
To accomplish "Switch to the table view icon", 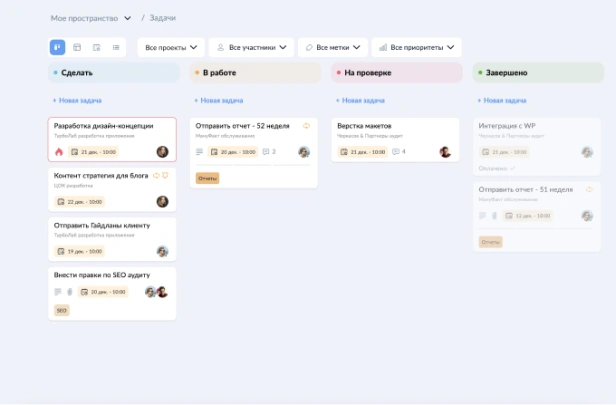I will [77, 47].
